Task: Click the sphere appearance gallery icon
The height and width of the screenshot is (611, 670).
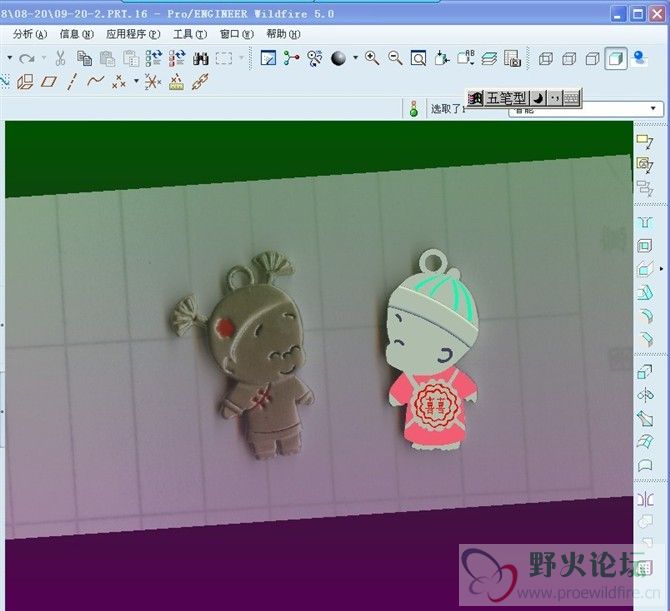Action: 338,58
